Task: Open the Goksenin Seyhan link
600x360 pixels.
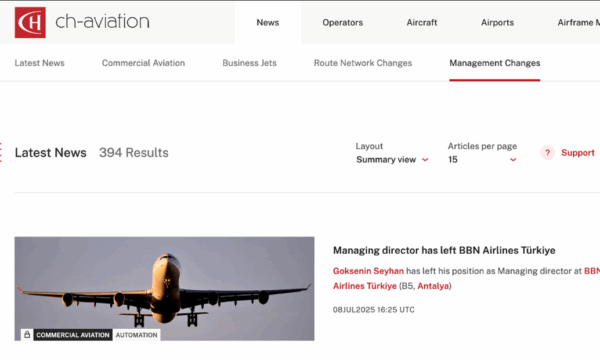Action: coord(368,271)
